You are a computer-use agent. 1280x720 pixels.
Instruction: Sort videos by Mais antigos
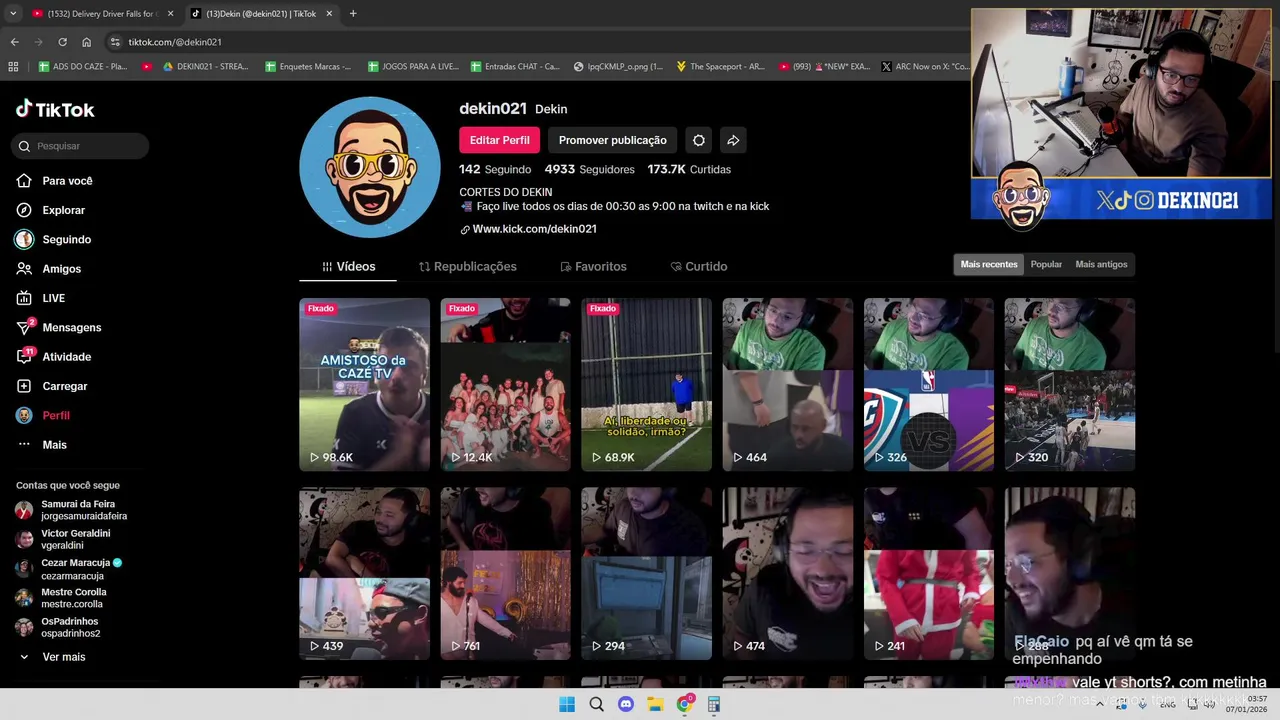click(x=1101, y=264)
